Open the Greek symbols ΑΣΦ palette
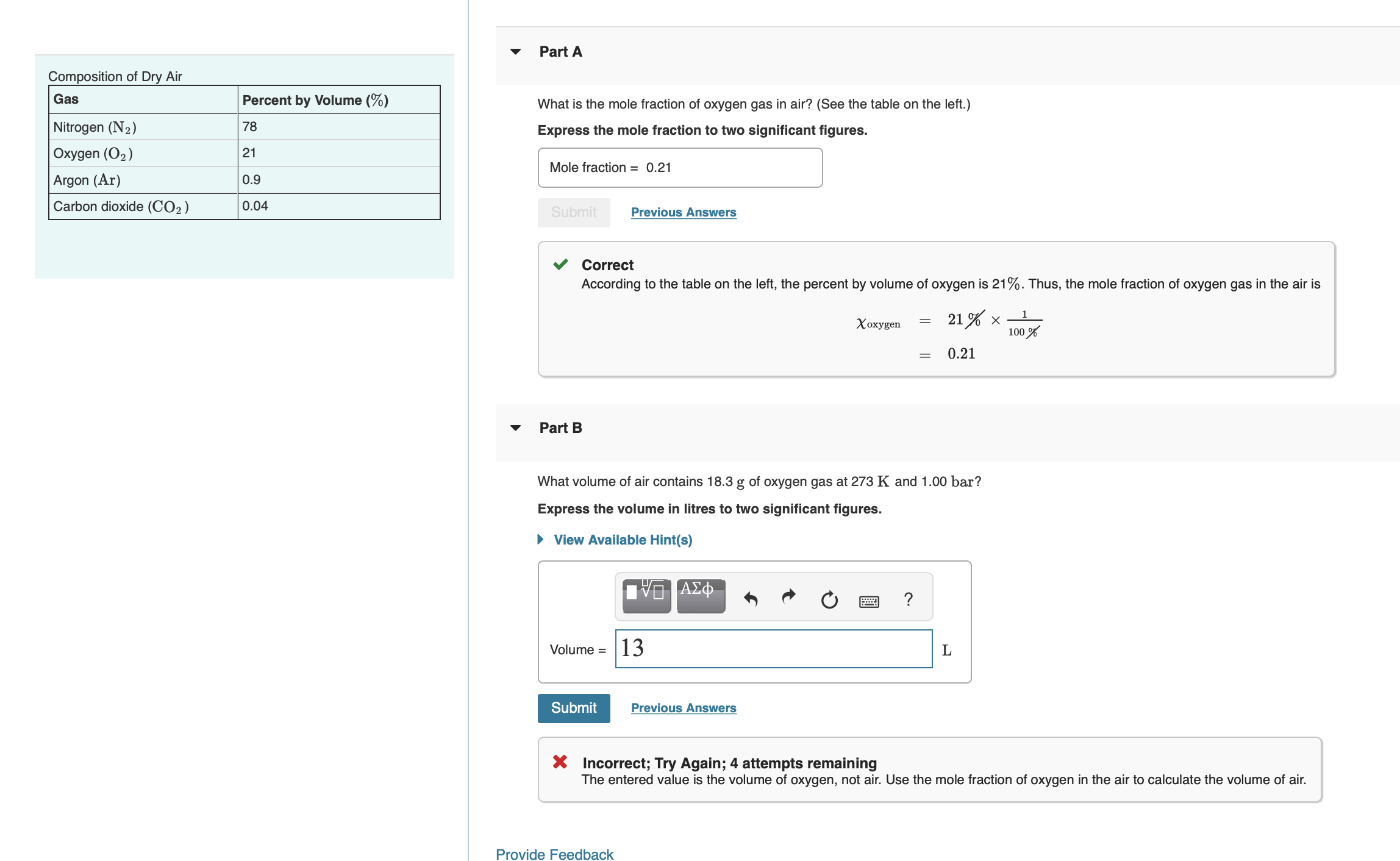The image size is (1400, 861). pyautogui.click(x=701, y=596)
